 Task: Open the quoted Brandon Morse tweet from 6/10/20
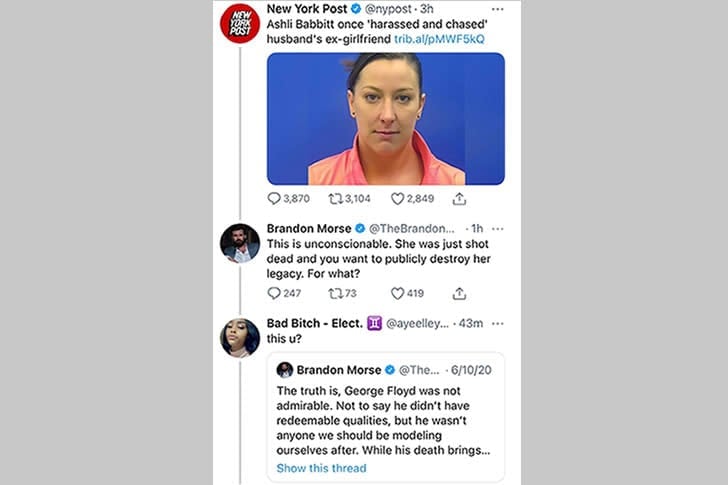pos(386,417)
